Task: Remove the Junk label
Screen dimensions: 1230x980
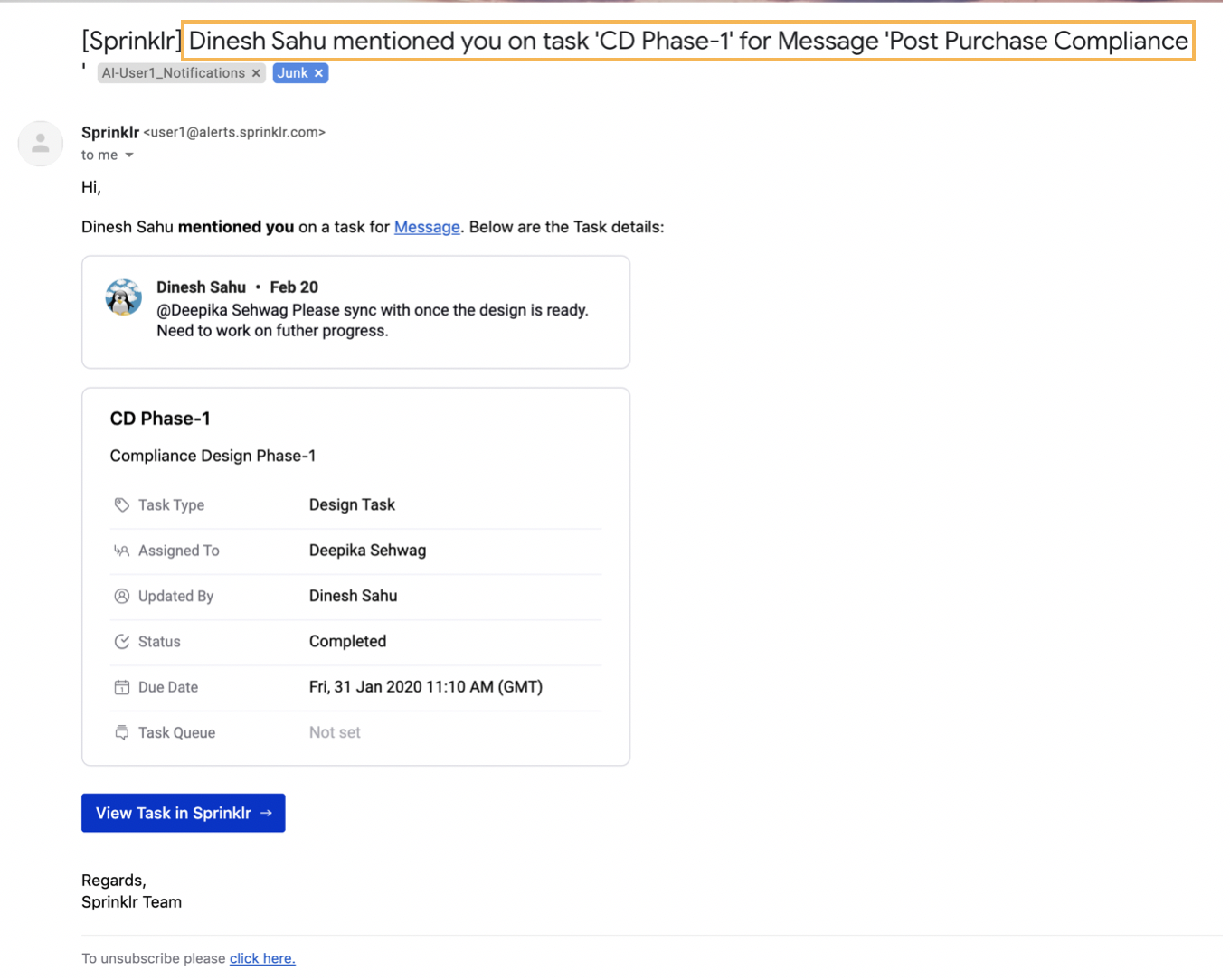Action: pos(318,73)
